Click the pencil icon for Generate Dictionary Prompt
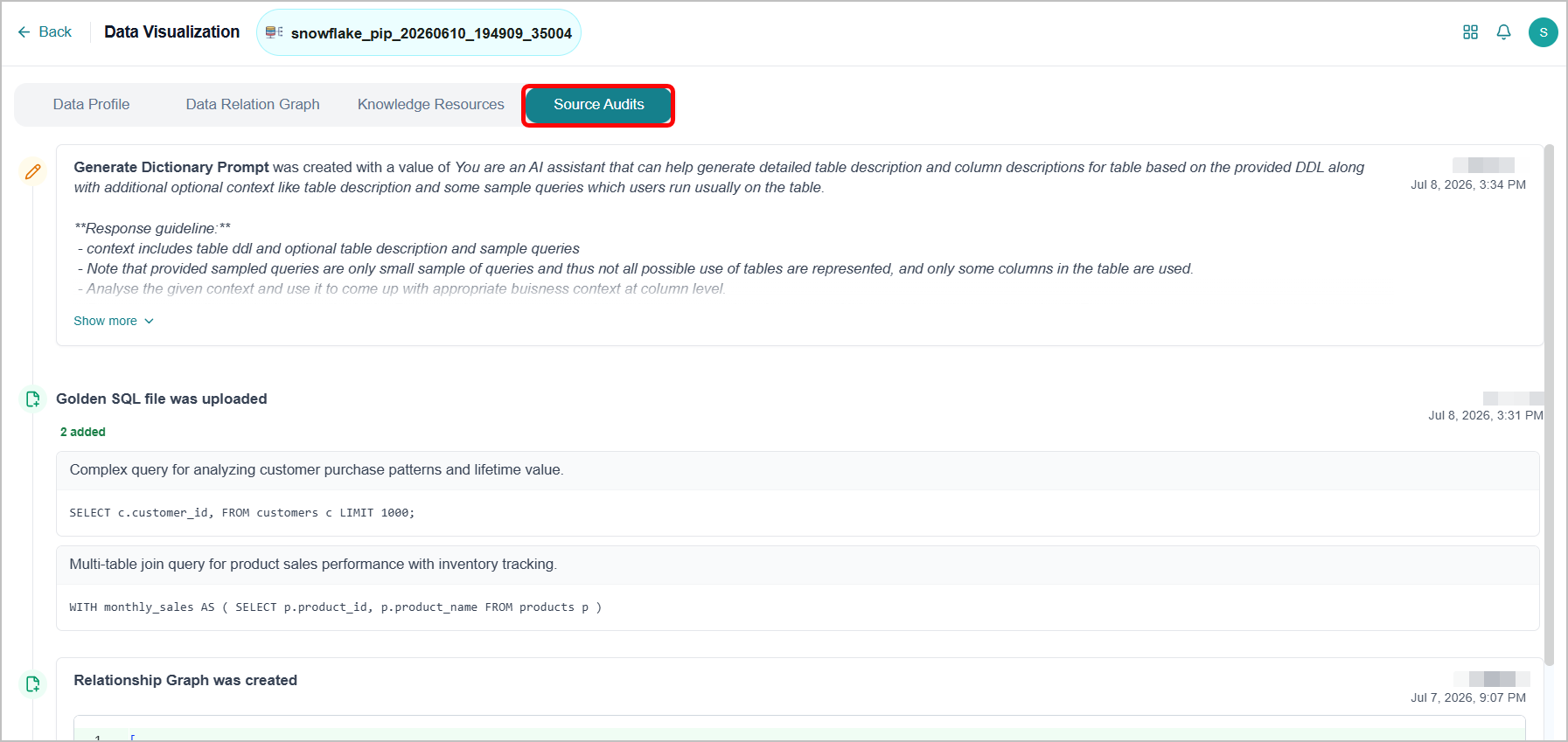The image size is (1568, 742). pyautogui.click(x=33, y=171)
